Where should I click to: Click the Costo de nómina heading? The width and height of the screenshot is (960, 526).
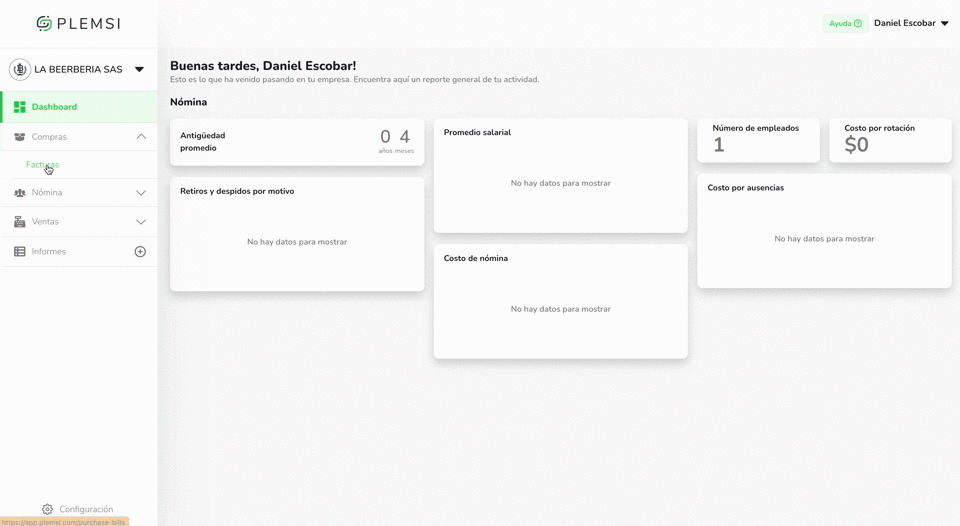(476, 258)
